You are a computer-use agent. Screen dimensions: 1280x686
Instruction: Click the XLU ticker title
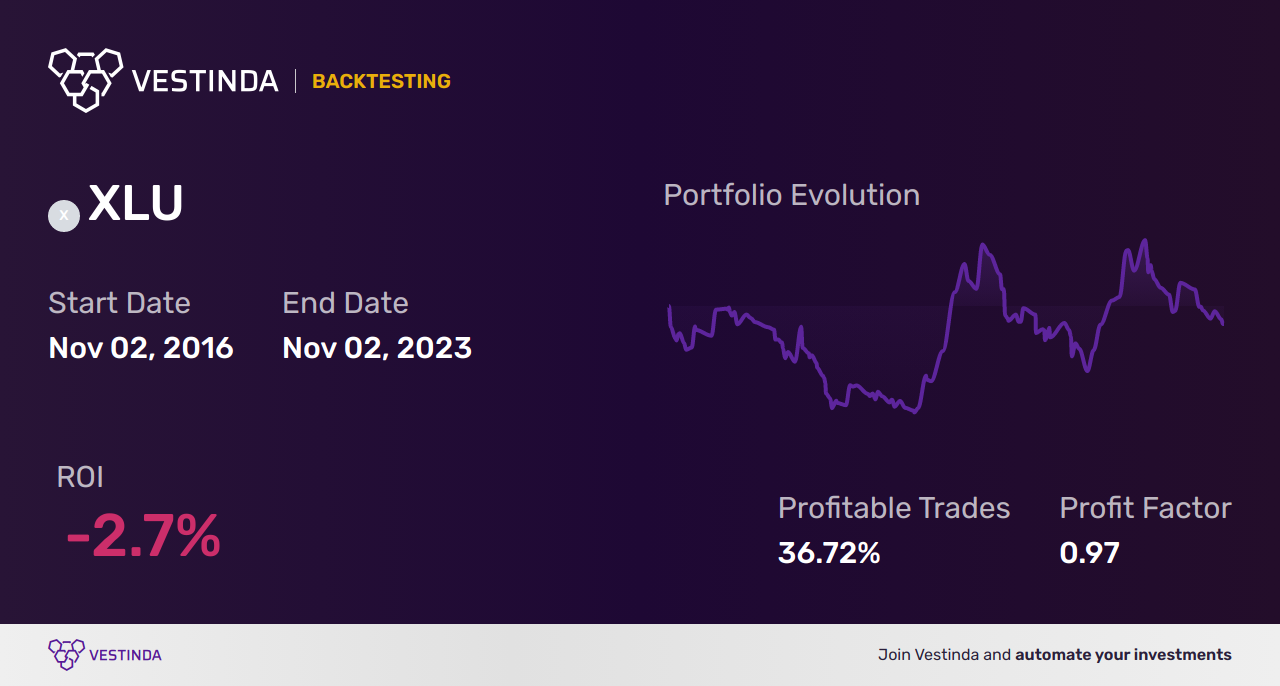136,205
